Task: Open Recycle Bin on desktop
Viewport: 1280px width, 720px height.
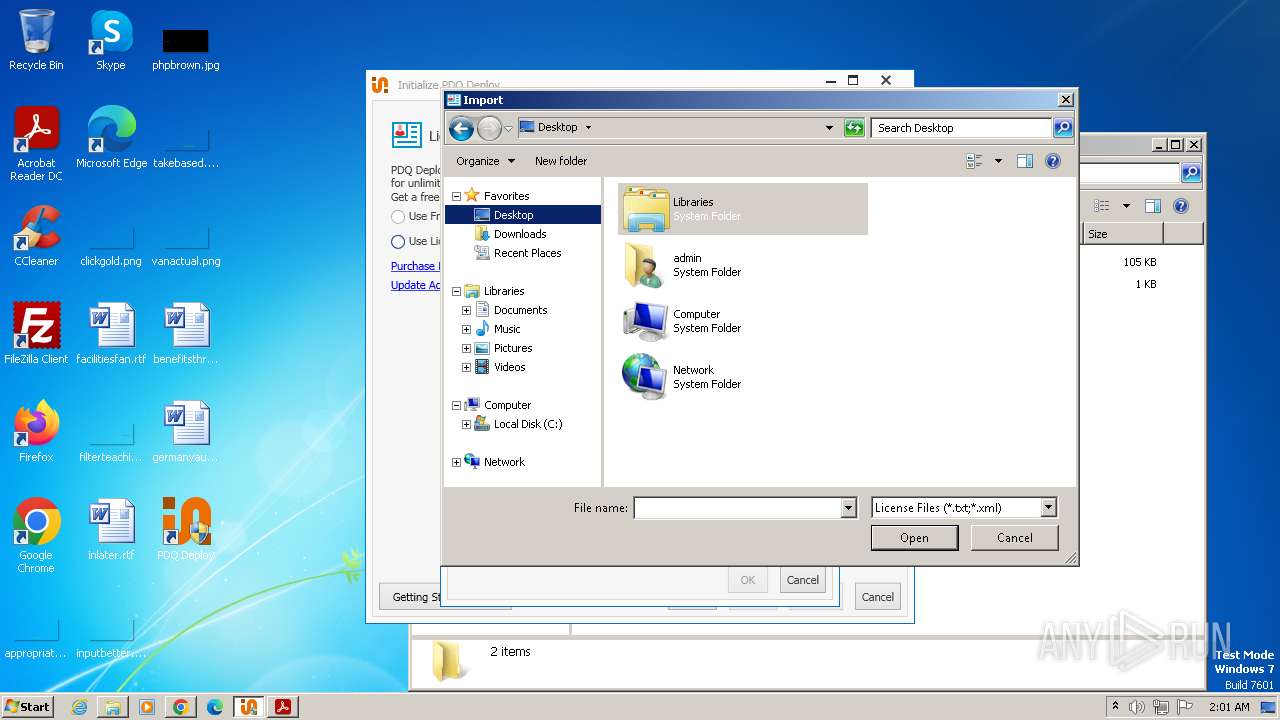Action: click(x=36, y=40)
